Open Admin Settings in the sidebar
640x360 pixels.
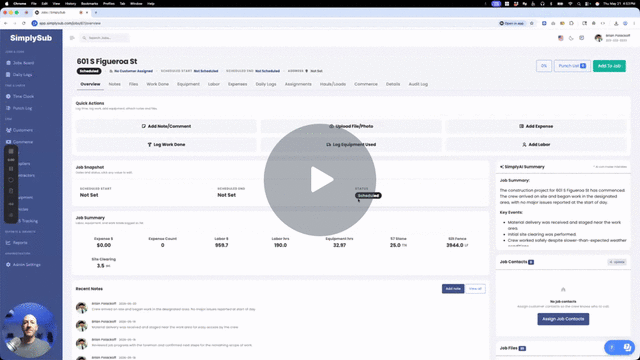click(23, 264)
